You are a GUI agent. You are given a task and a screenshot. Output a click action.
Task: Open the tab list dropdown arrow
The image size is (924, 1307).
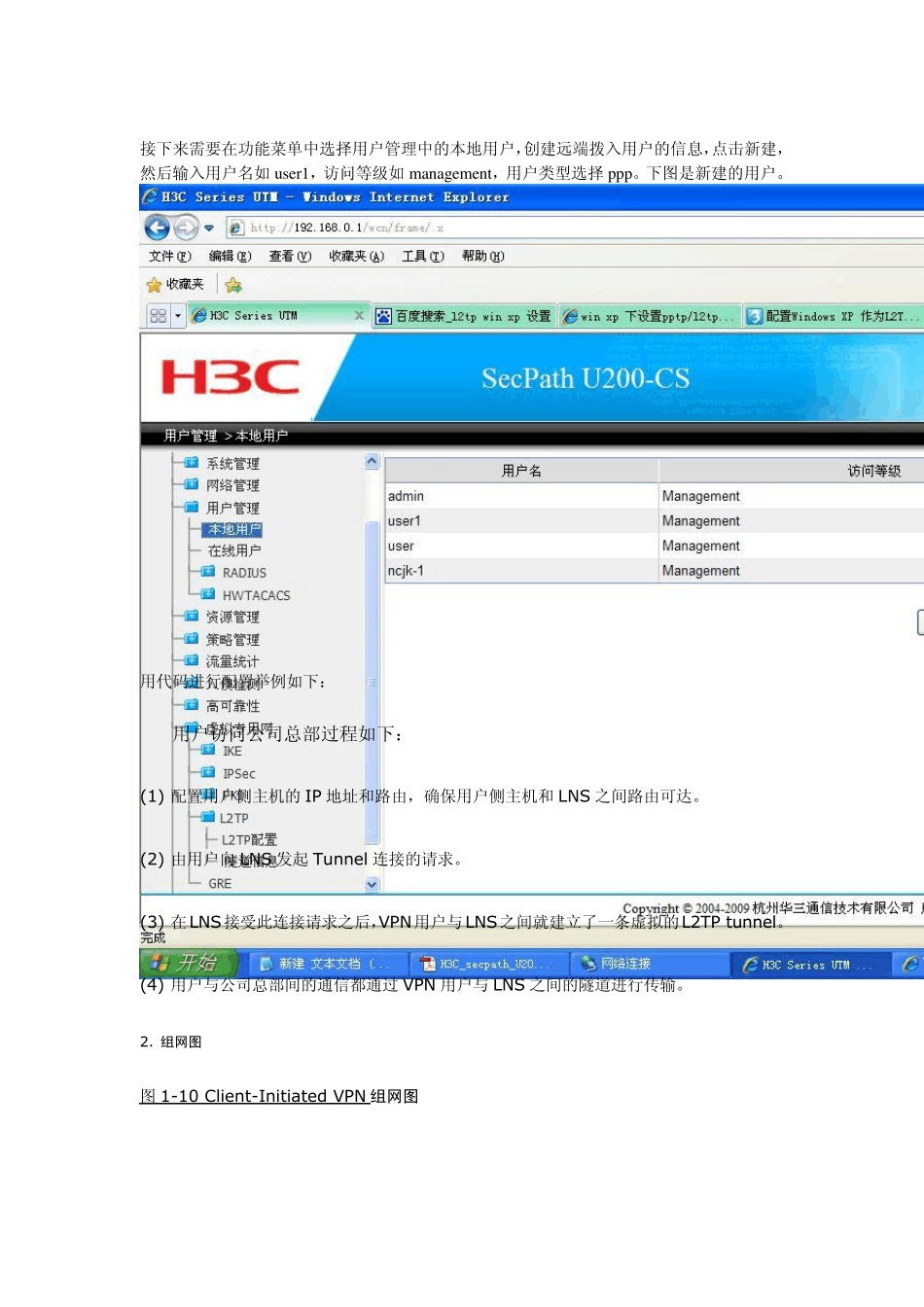pos(177,316)
